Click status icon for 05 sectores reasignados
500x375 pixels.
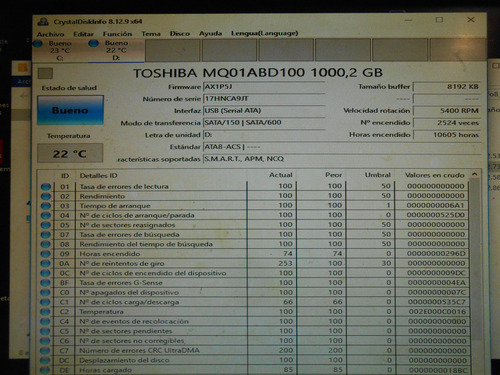(x=46, y=225)
